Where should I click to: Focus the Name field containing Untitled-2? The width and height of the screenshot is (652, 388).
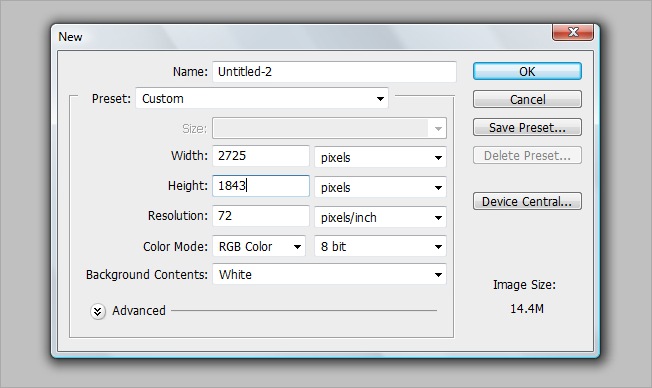click(334, 72)
